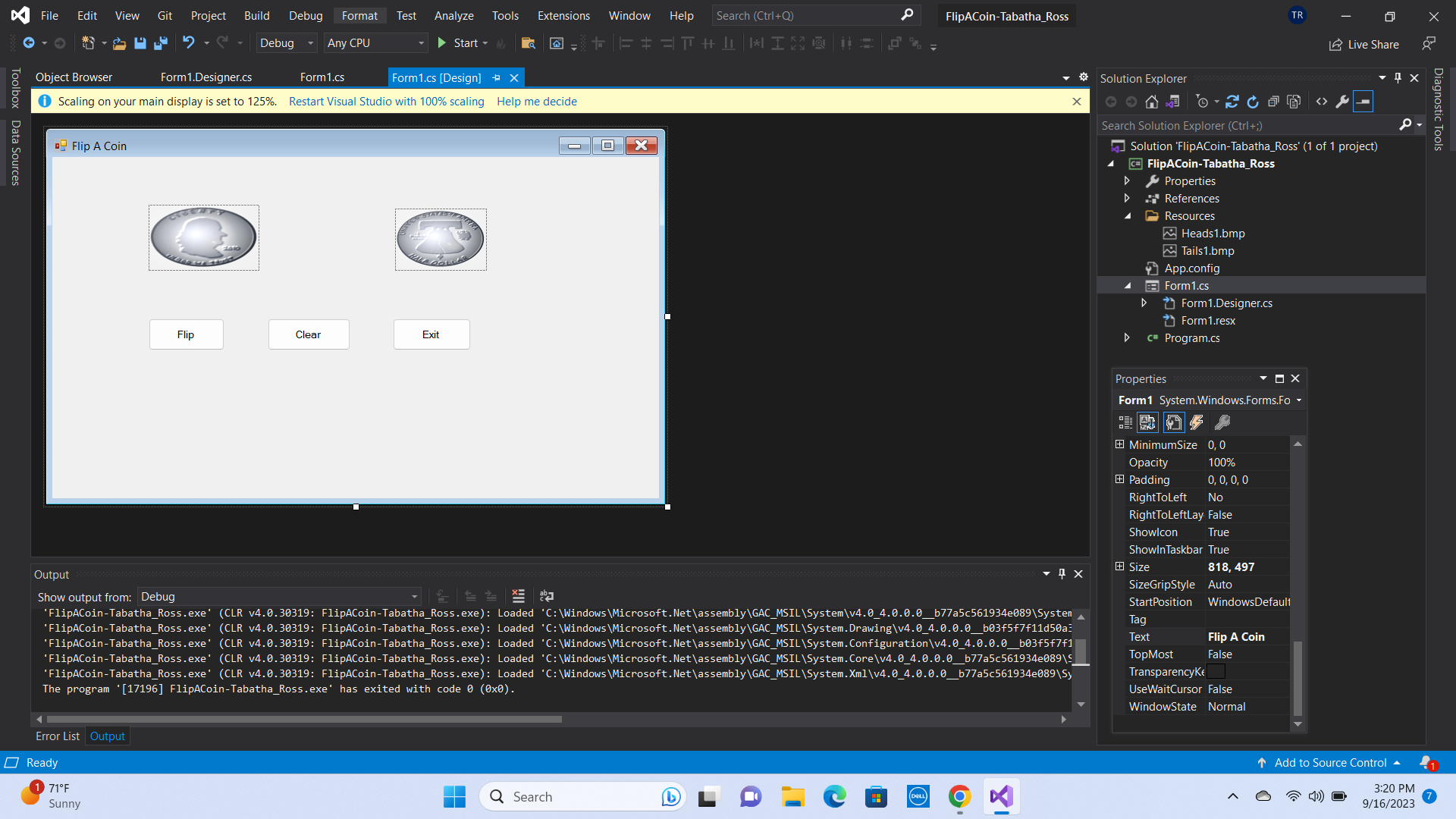Screen dimensions: 1456x819
Task: Click the TransparencyKey color swatch
Action: point(1216,672)
